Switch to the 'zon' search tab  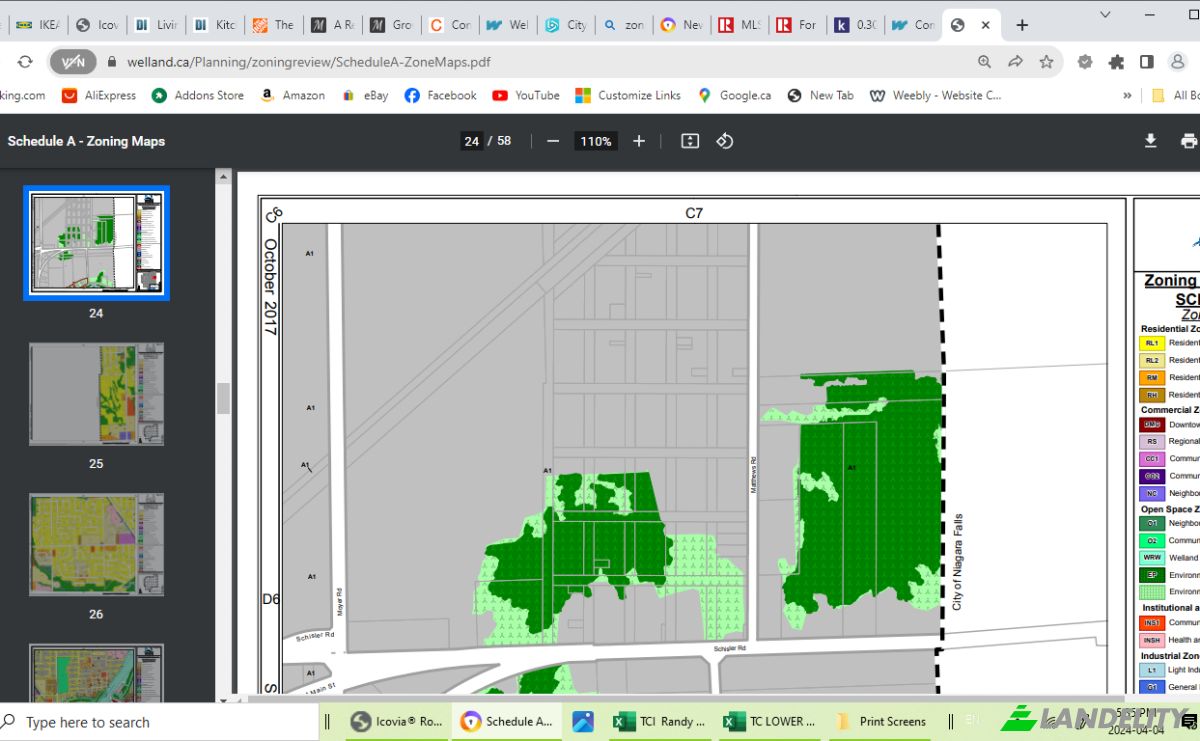[623, 25]
